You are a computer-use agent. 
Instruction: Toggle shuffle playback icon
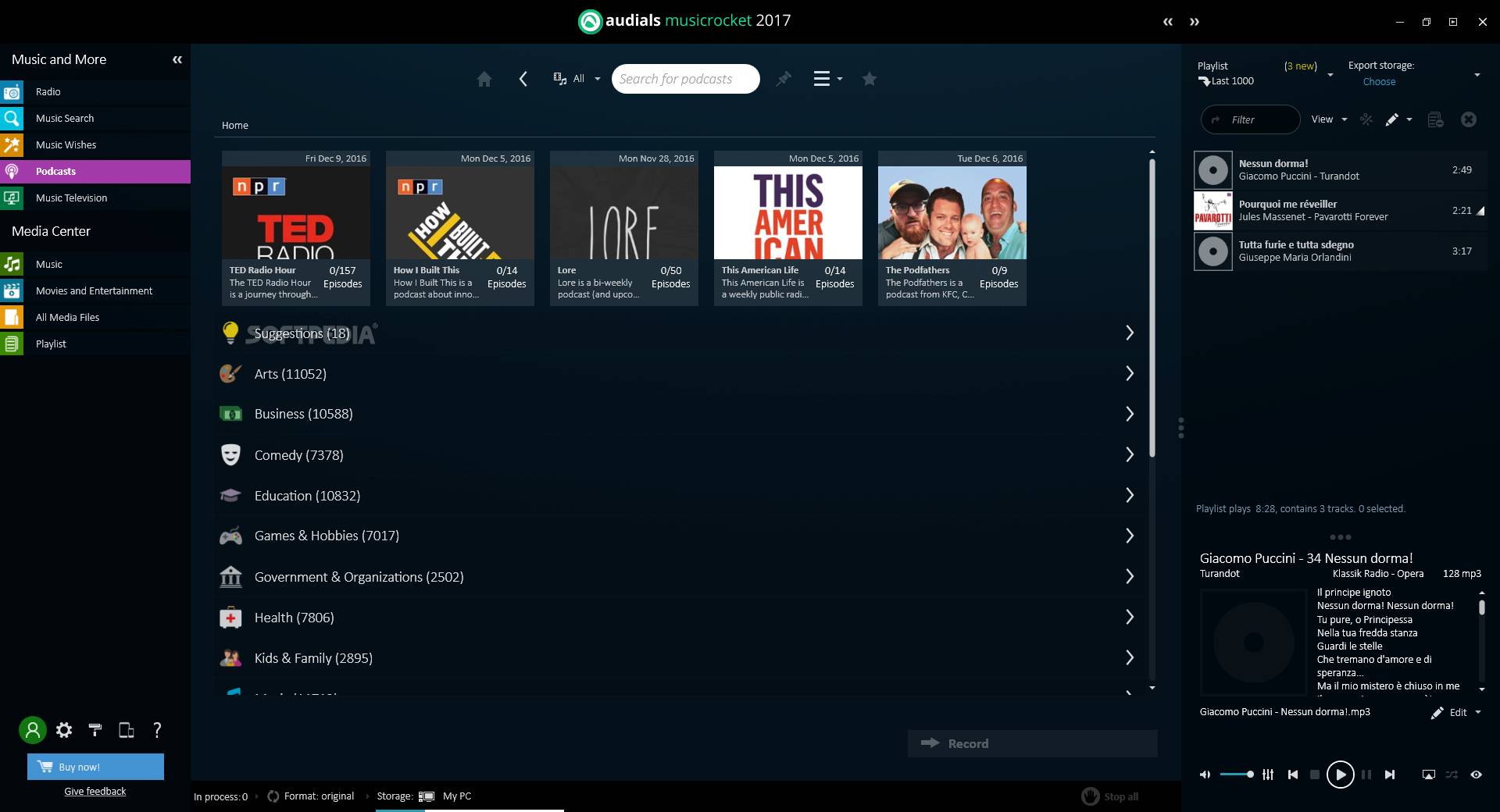tap(1452, 775)
